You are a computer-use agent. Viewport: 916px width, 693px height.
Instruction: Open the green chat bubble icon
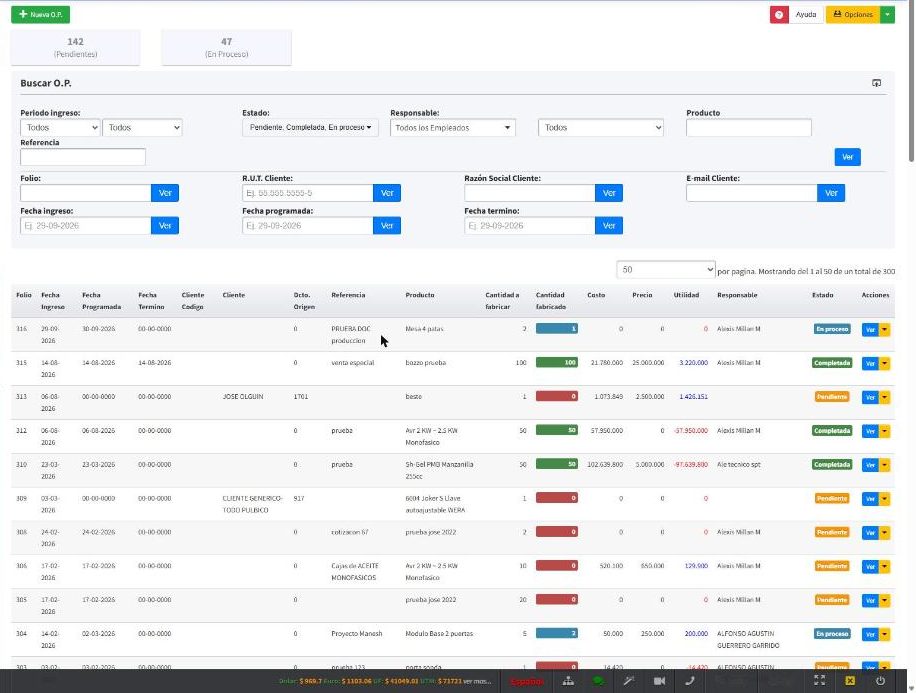pos(598,681)
